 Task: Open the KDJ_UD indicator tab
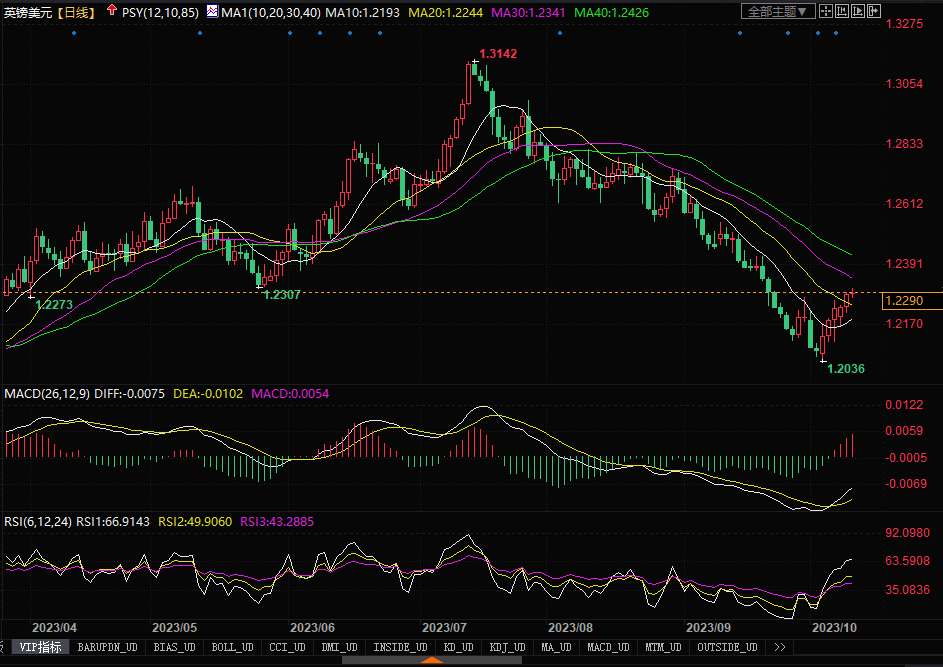pyautogui.click(x=507, y=647)
